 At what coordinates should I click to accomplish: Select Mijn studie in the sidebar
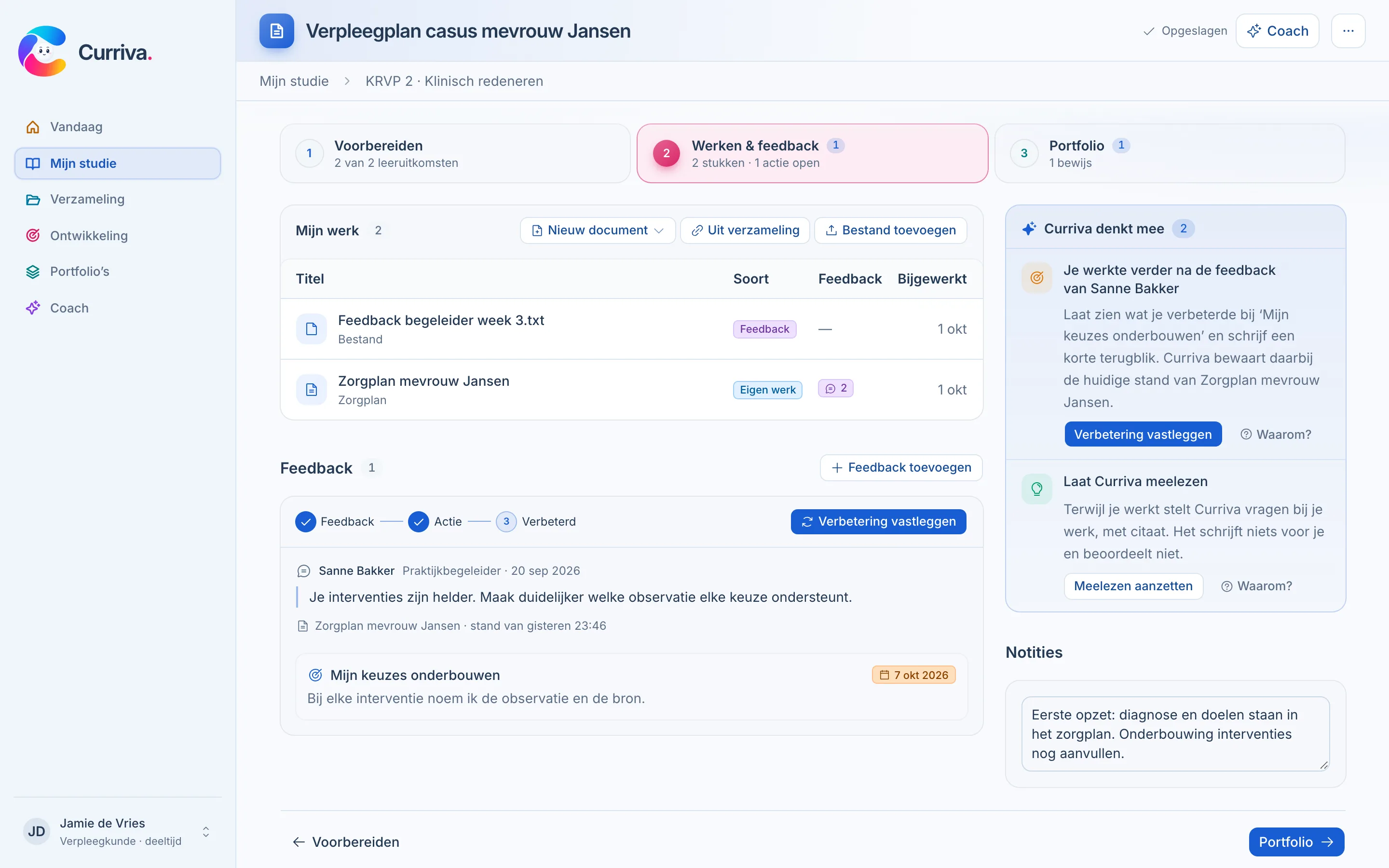118,163
